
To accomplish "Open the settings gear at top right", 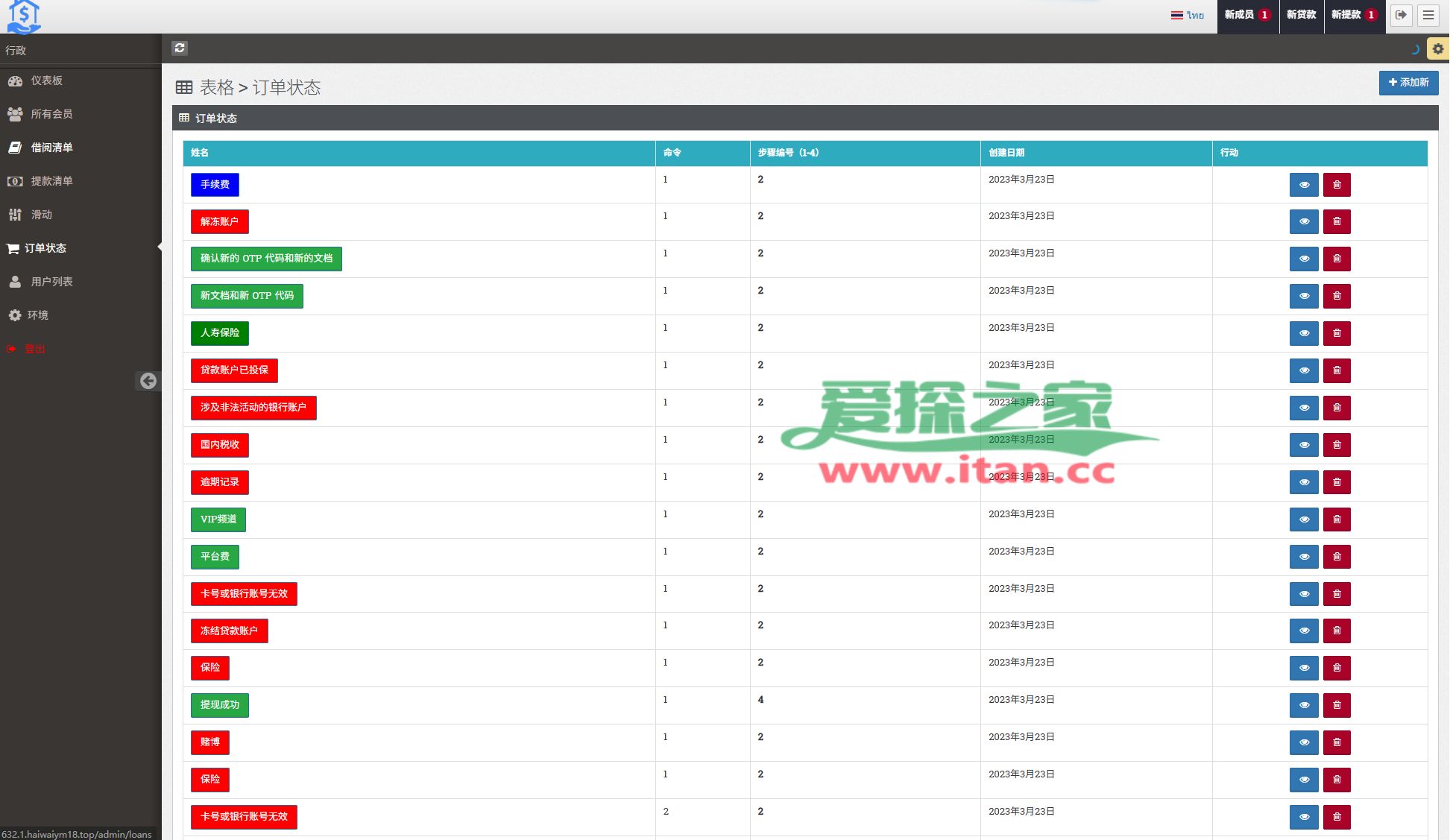I will tap(1437, 48).
